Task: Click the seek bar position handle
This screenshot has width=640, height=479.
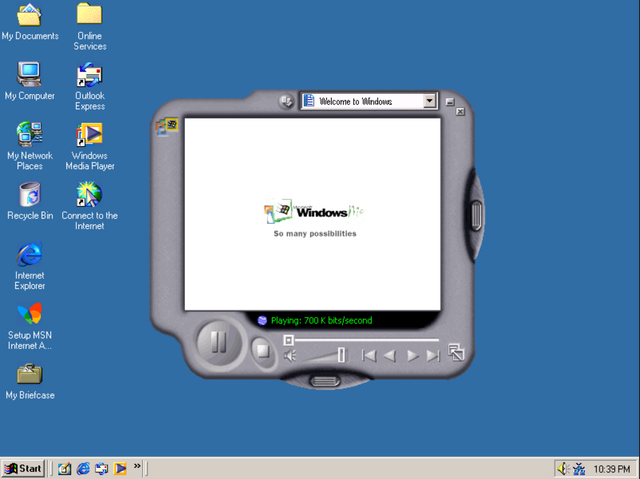Action: click(x=288, y=340)
